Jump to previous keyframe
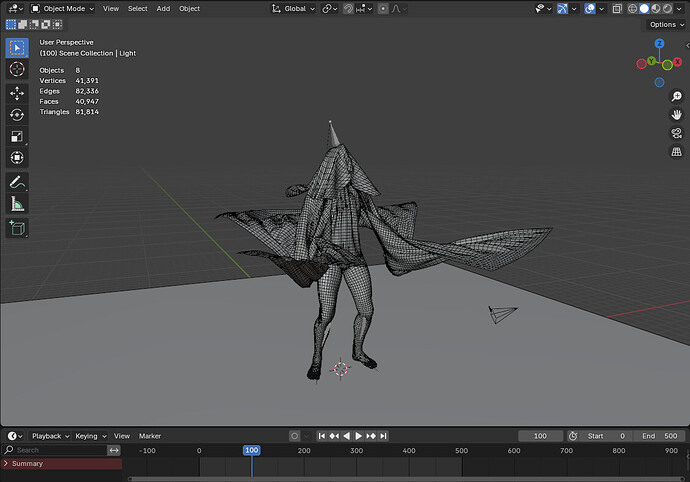 [x=334, y=436]
